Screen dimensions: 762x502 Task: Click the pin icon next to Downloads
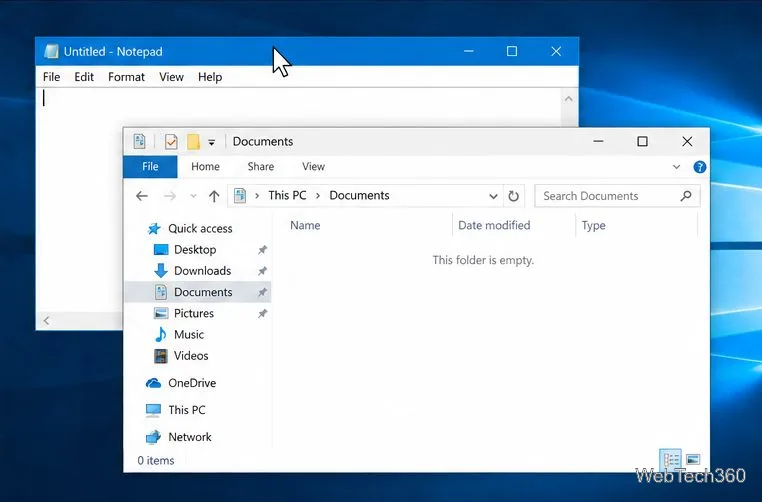tap(262, 271)
